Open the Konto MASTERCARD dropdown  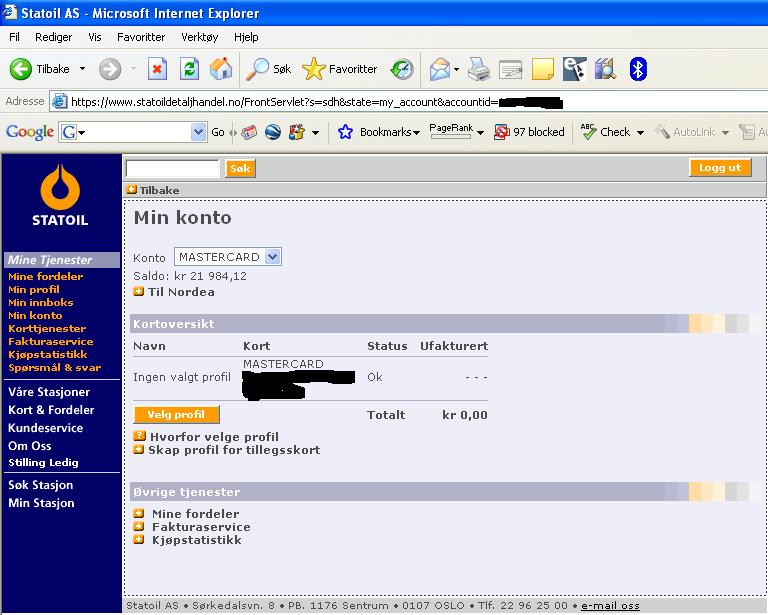228,257
